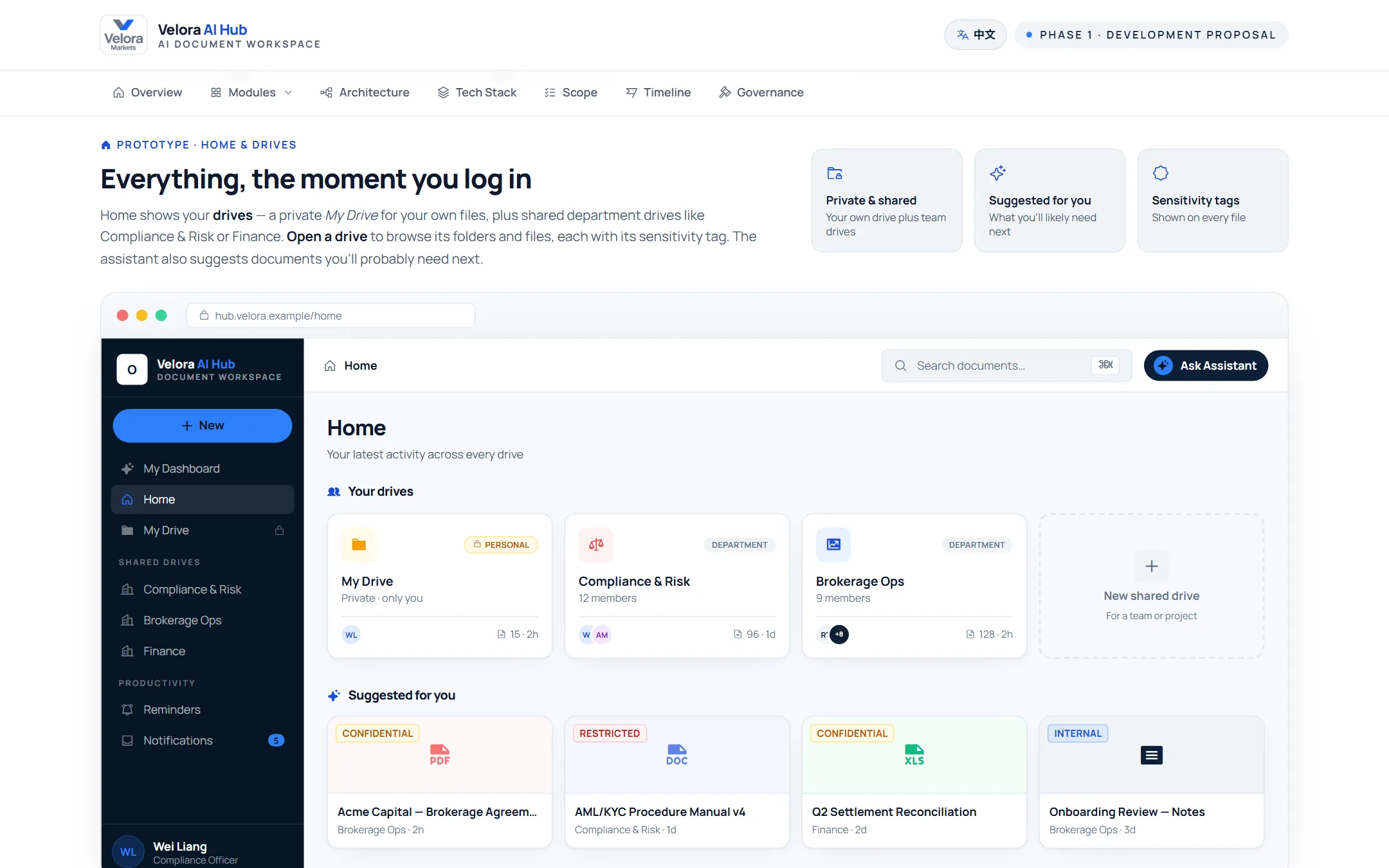Click the hub.velora.example/home address bar
1389x868 pixels.
pos(331,316)
